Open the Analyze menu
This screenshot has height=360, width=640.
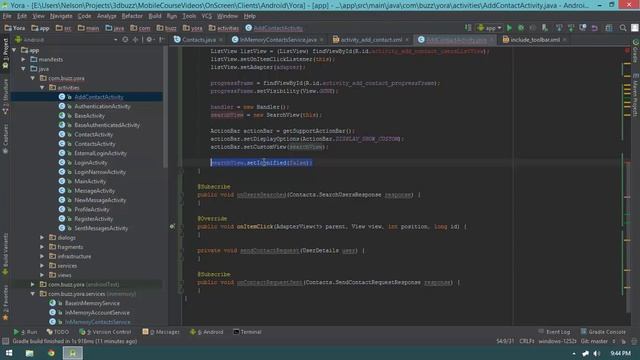(107, 16)
